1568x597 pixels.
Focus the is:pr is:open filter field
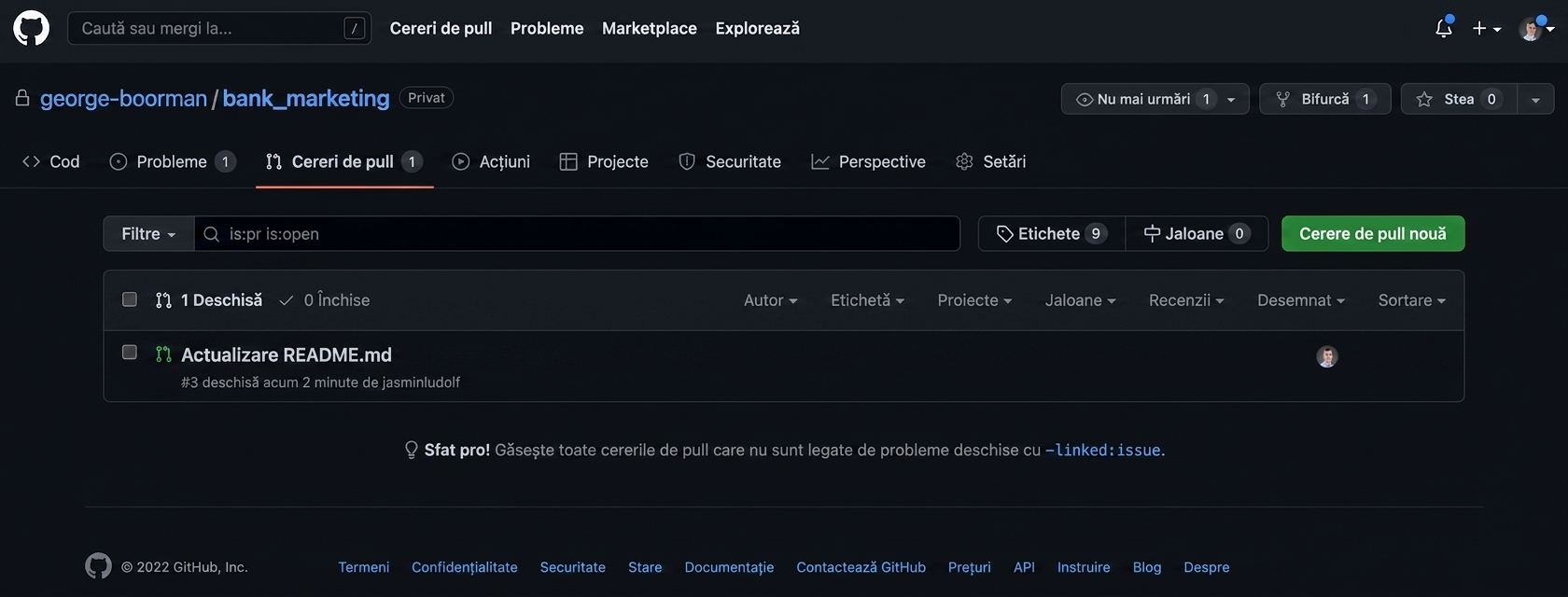578,234
